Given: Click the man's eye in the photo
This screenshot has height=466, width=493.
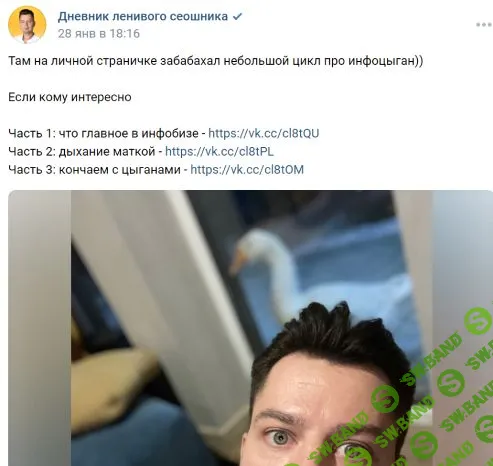Looking at the screenshot, I should 281,438.
